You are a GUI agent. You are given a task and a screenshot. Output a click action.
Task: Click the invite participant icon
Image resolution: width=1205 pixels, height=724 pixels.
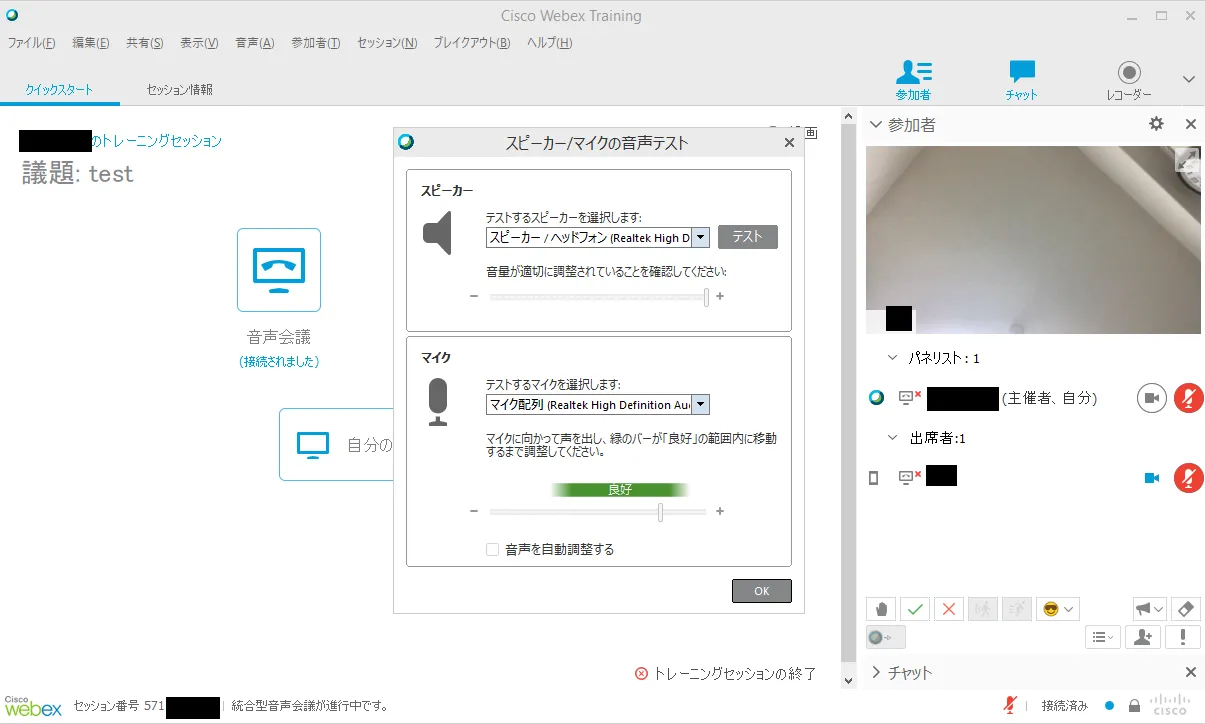point(1143,637)
